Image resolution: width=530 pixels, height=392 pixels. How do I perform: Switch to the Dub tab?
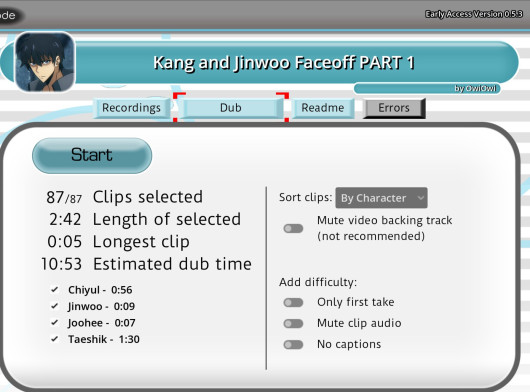[231, 108]
